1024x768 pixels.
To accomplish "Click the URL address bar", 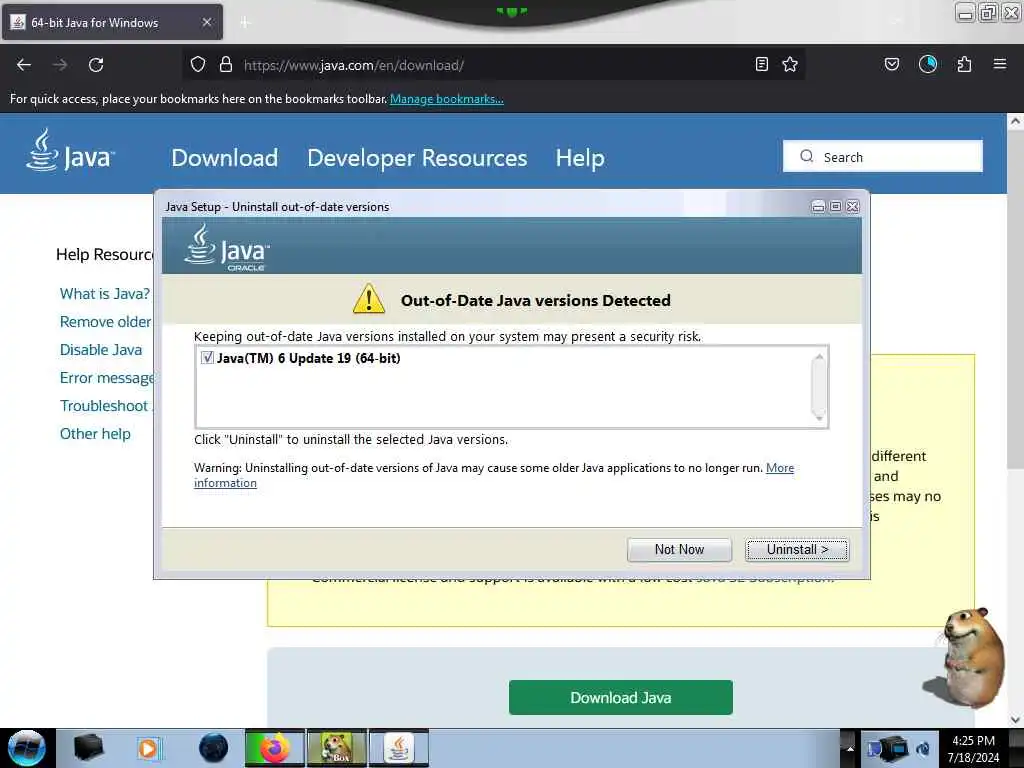I will (x=493, y=65).
